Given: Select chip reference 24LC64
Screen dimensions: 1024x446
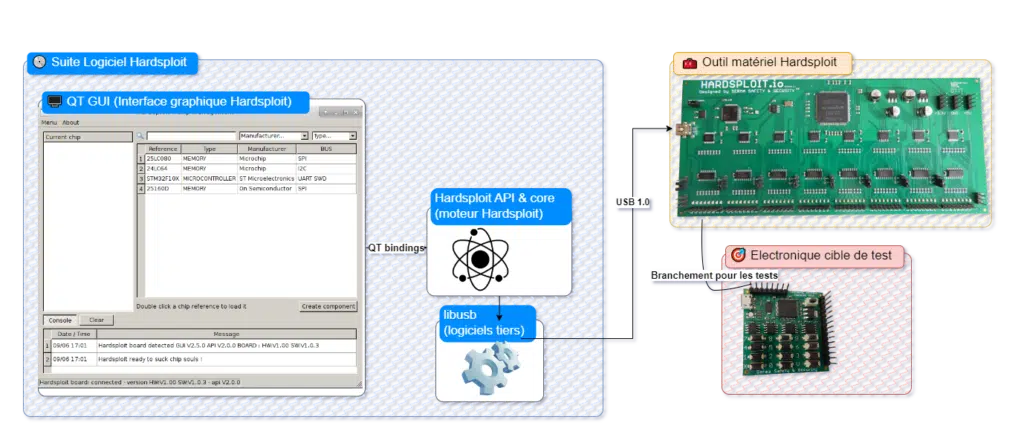Looking at the screenshot, I should pos(163,168).
